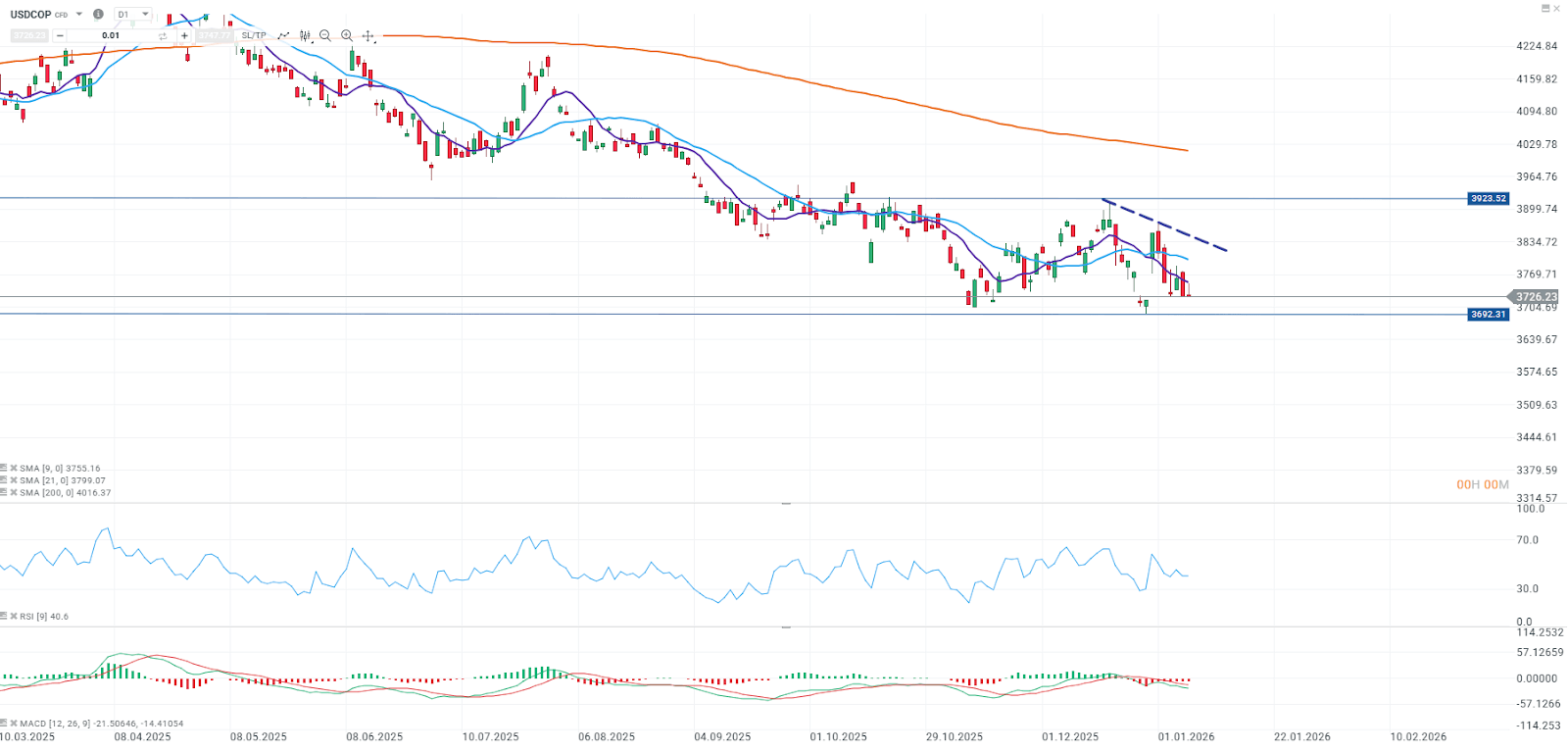The height and width of the screenshot is (751, 1568).
Task: Click the sell price button 3726.23
Action: [29, 35]
